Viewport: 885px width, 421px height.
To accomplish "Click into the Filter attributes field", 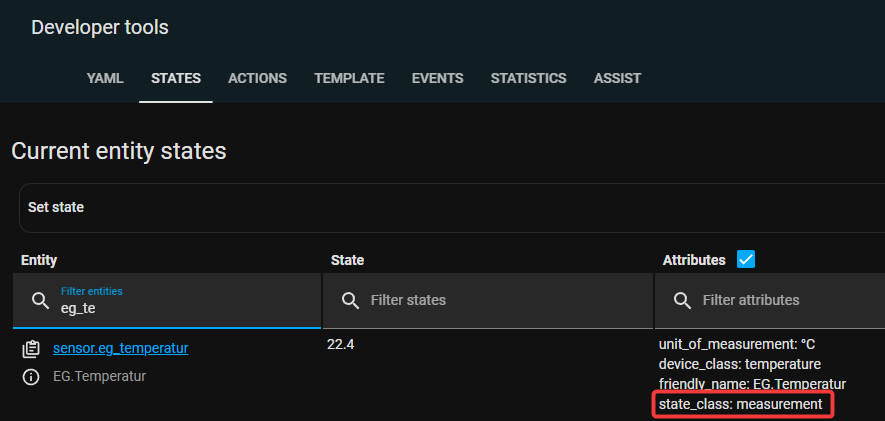I will point(780,300).
